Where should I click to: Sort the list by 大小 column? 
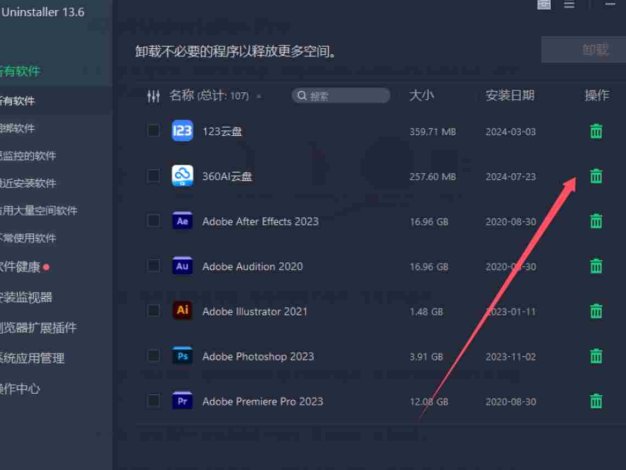coord(422,95)
